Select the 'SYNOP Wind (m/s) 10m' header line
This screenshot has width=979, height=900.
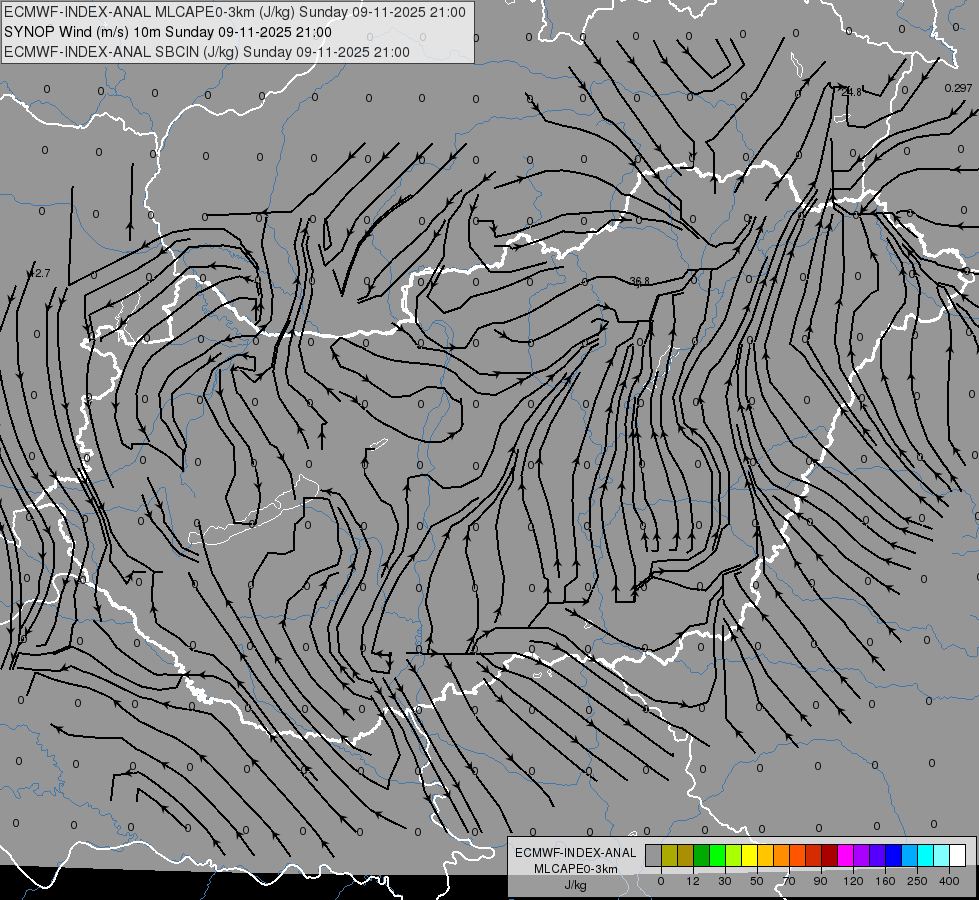point(168,32)
